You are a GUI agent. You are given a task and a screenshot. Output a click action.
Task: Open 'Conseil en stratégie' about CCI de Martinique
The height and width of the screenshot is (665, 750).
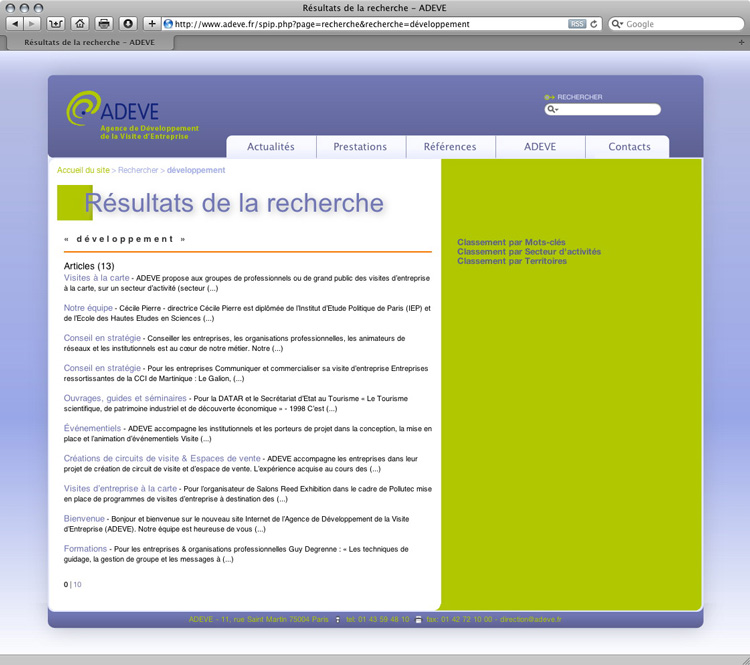[102, 368]
